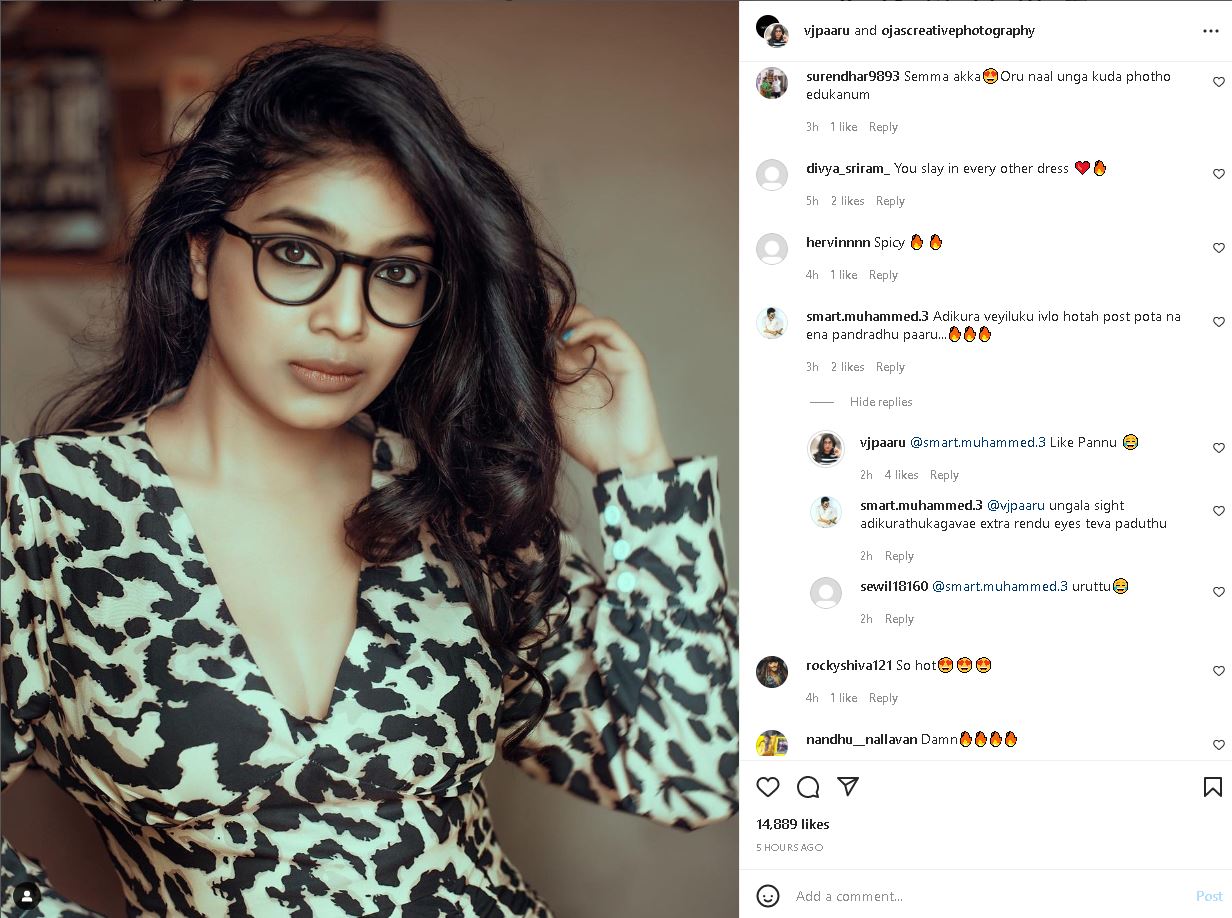Image resolution: width=1232 pixels, height=918 pixels.
Task: Collapse thread with Hide replies
Action: (881, 402)
